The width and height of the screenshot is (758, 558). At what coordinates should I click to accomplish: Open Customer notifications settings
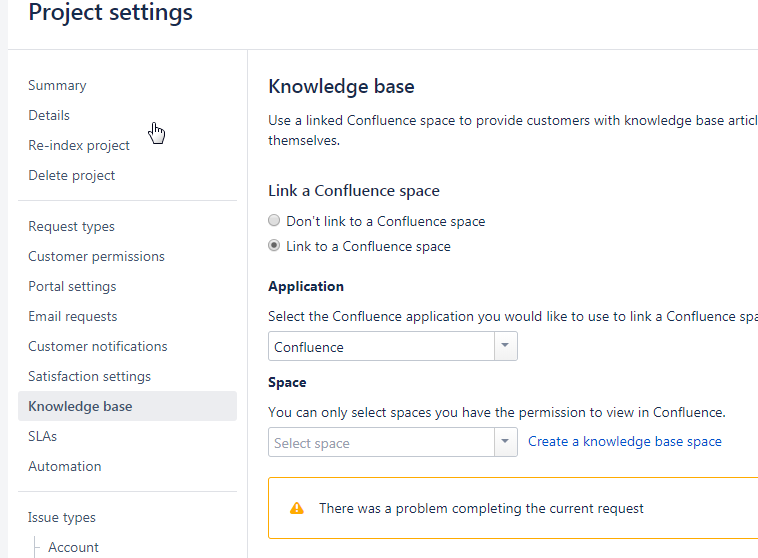point(98,346)
